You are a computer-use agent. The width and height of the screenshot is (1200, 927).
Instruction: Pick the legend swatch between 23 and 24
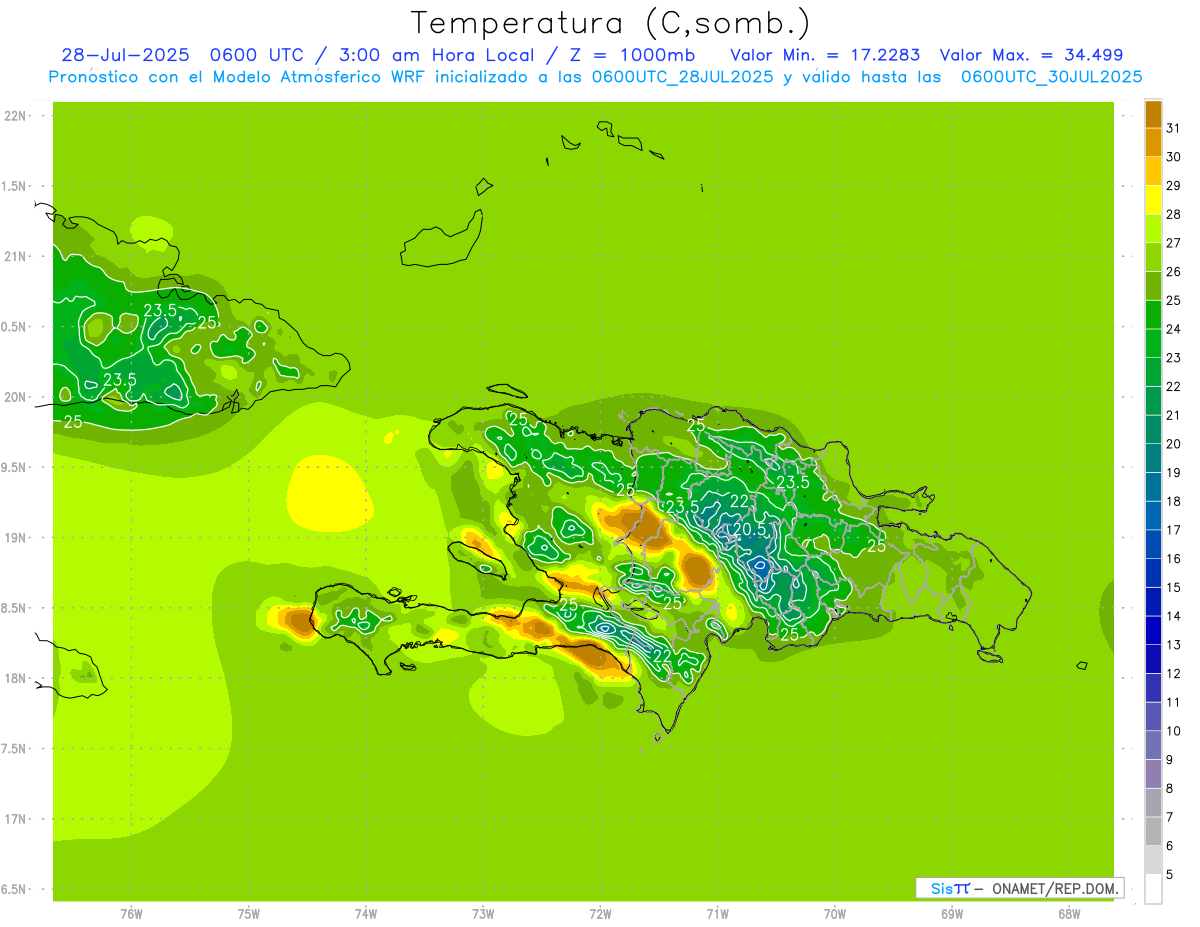(x=1153, y=343)
